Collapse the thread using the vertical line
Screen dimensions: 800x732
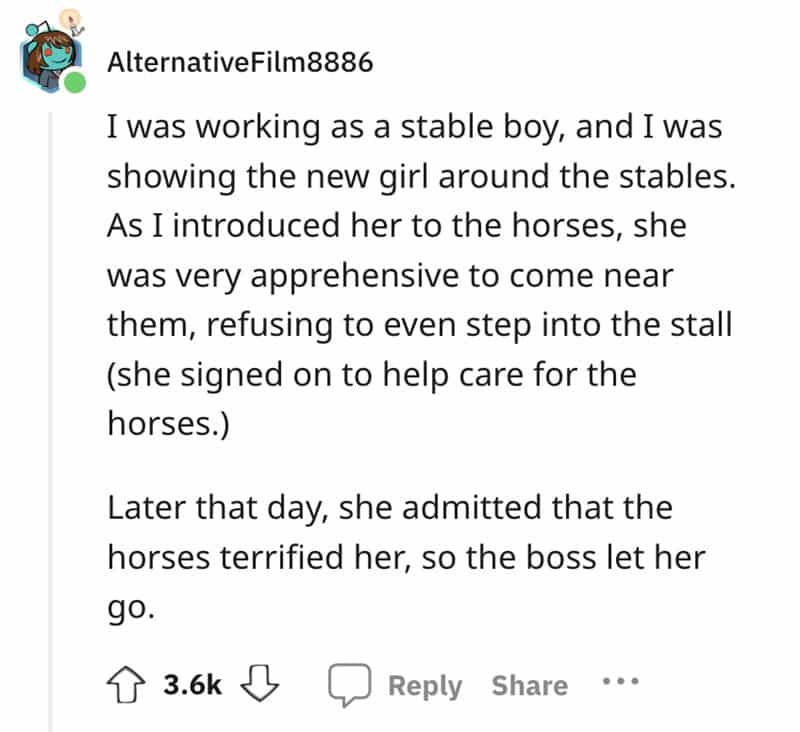click(50, 400)
